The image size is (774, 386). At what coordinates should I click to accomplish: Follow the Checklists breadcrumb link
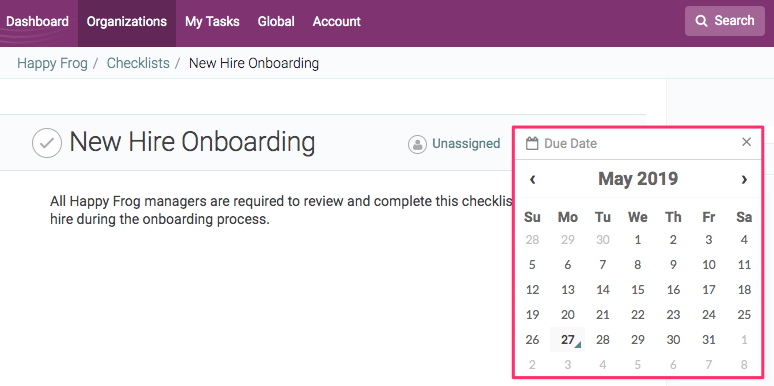tap(138, 63)
